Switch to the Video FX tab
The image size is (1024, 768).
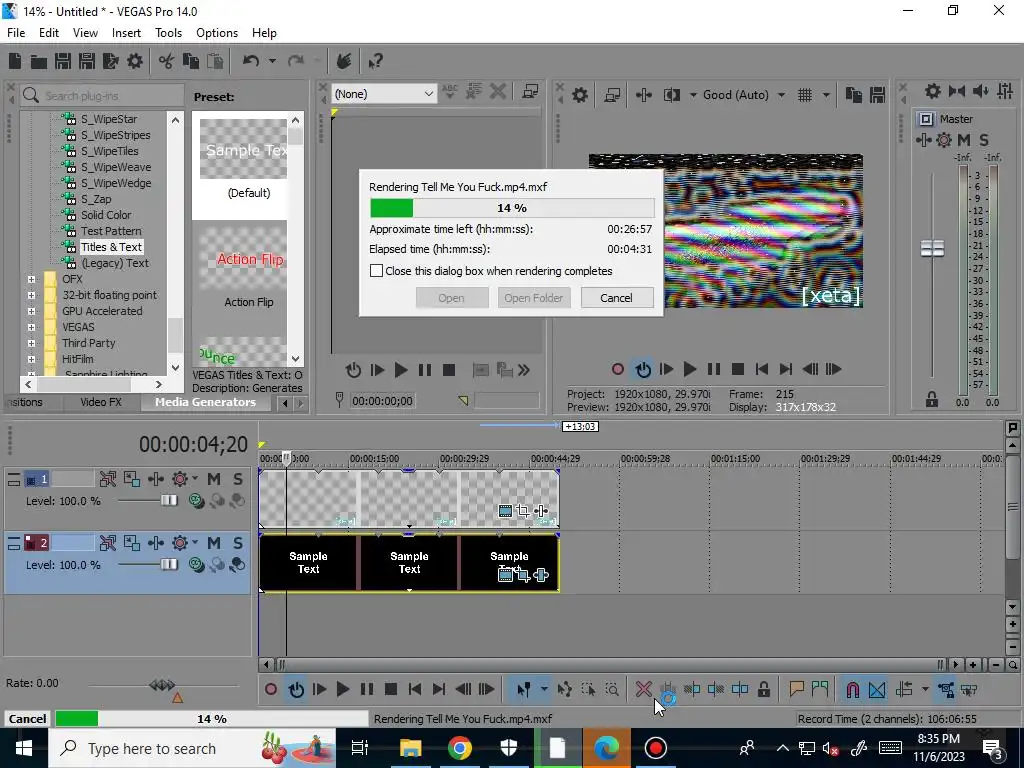[x=101, y=402]
